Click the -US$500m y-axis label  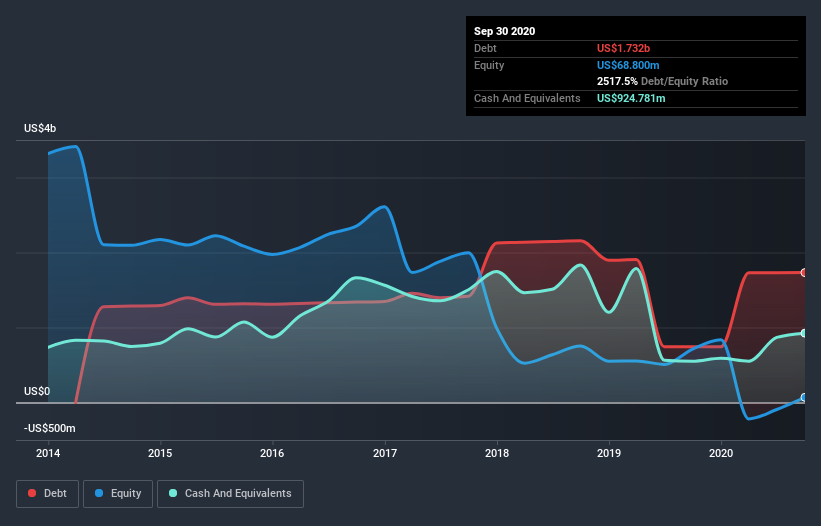(x=50, y=429)
